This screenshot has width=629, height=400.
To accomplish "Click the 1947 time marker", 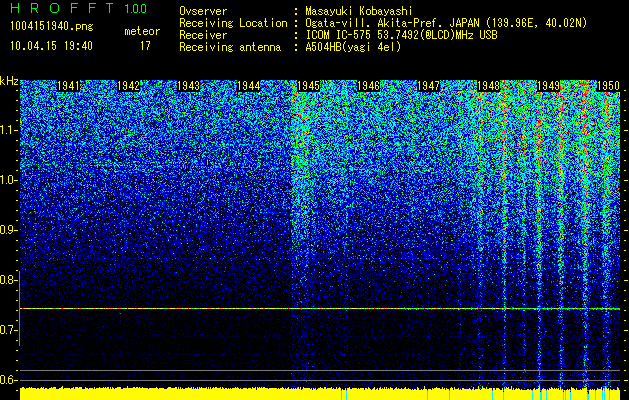I will pyautogui.click(x=428, y=86).
